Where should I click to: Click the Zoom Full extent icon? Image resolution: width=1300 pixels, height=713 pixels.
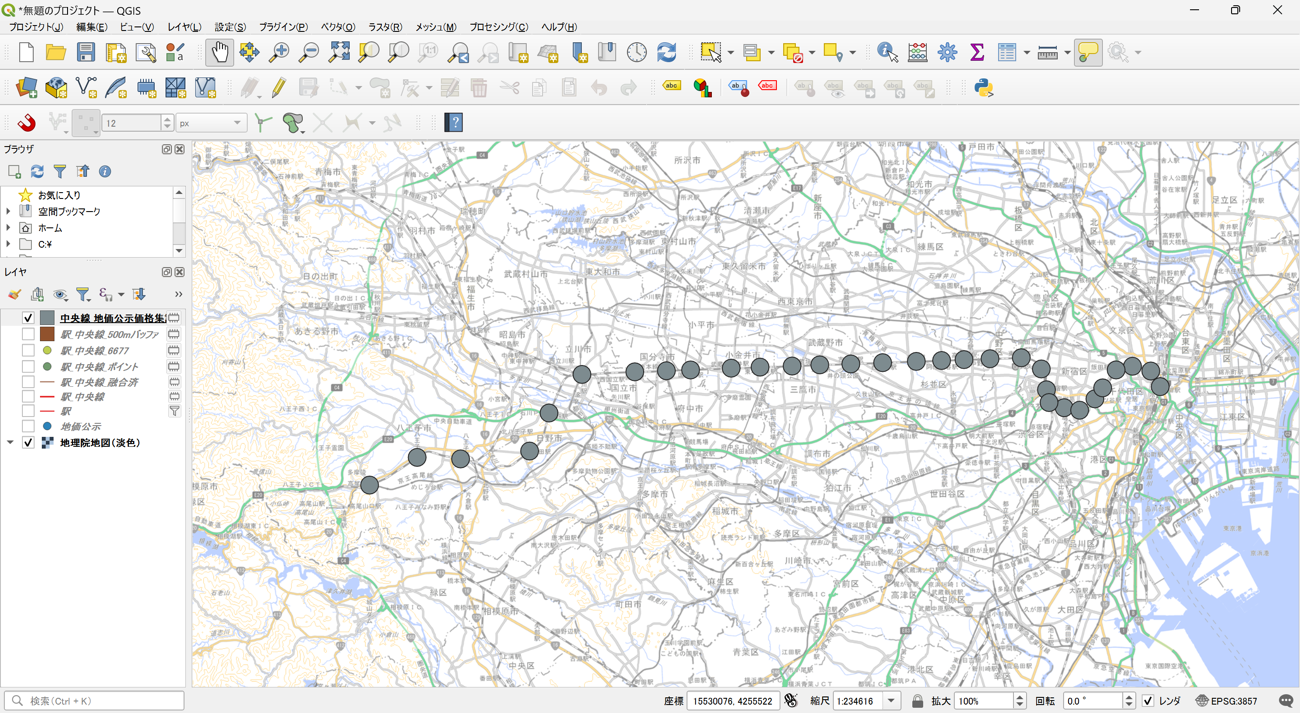(339, 52)
